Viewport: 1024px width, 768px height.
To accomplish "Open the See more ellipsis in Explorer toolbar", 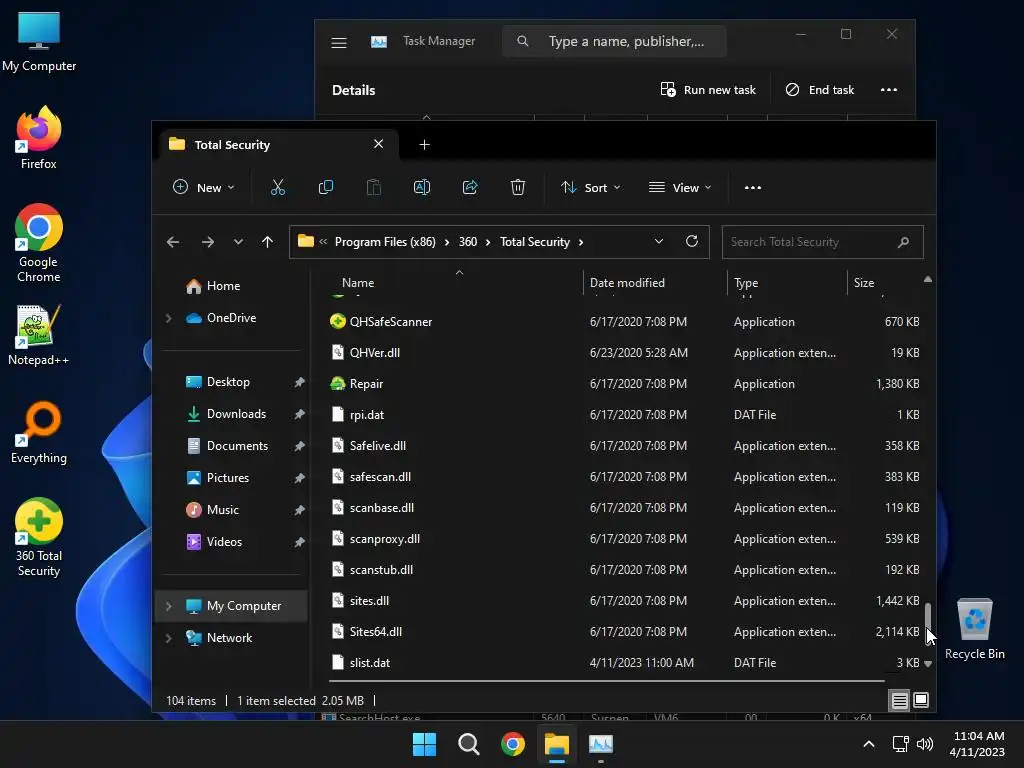I will pyautogui.click(x=753, y=187).
